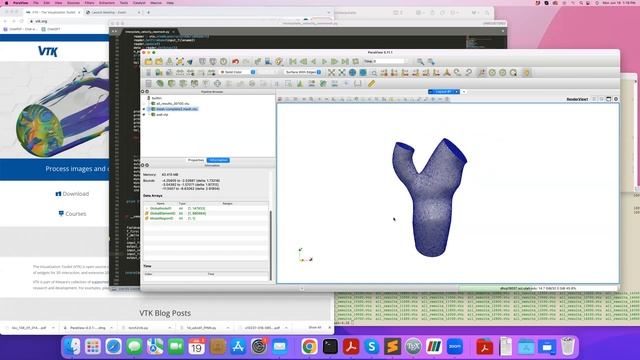Select the builtin server item
640x360 pixels.
[156, 98]
